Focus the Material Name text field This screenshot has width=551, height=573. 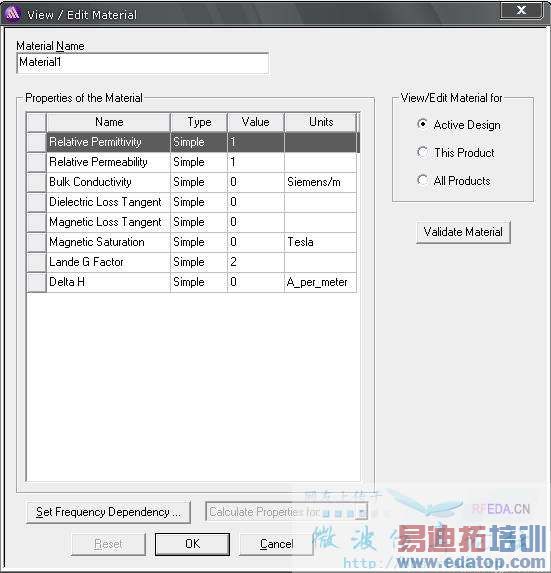pos(142,63)
